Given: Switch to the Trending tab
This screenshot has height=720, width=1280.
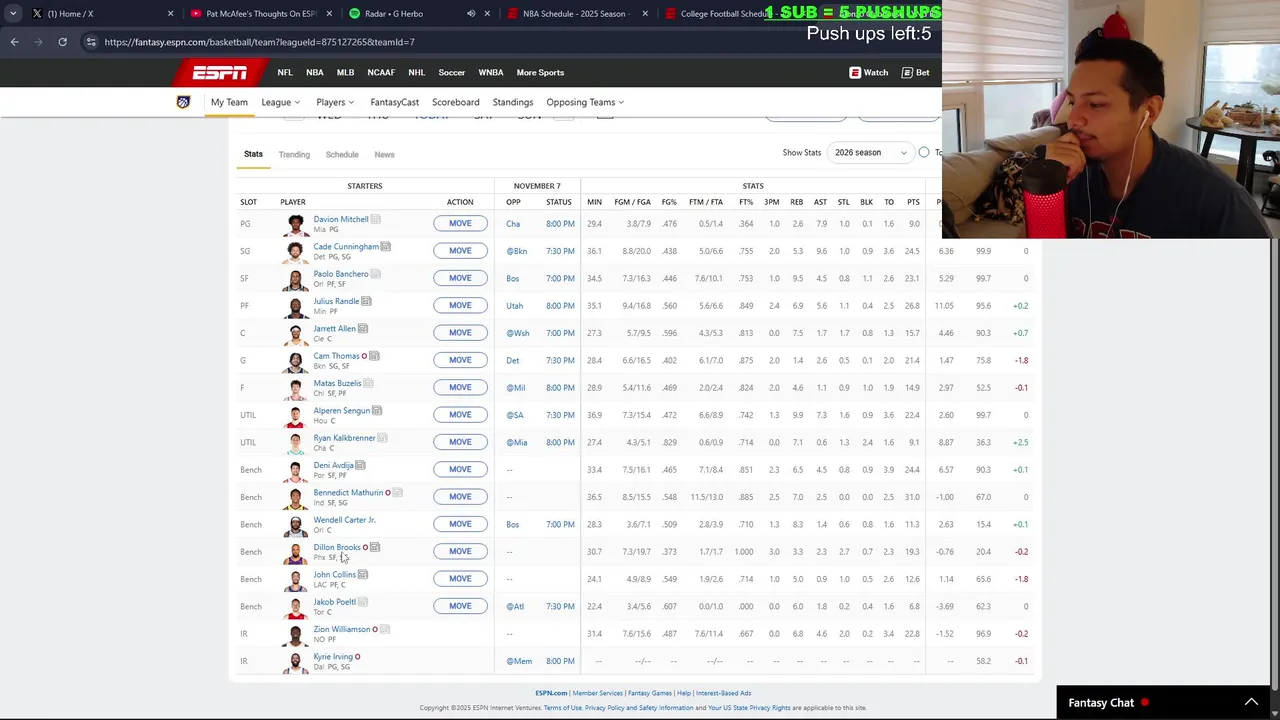Looking at the screenshot, I should coord(294,155).
